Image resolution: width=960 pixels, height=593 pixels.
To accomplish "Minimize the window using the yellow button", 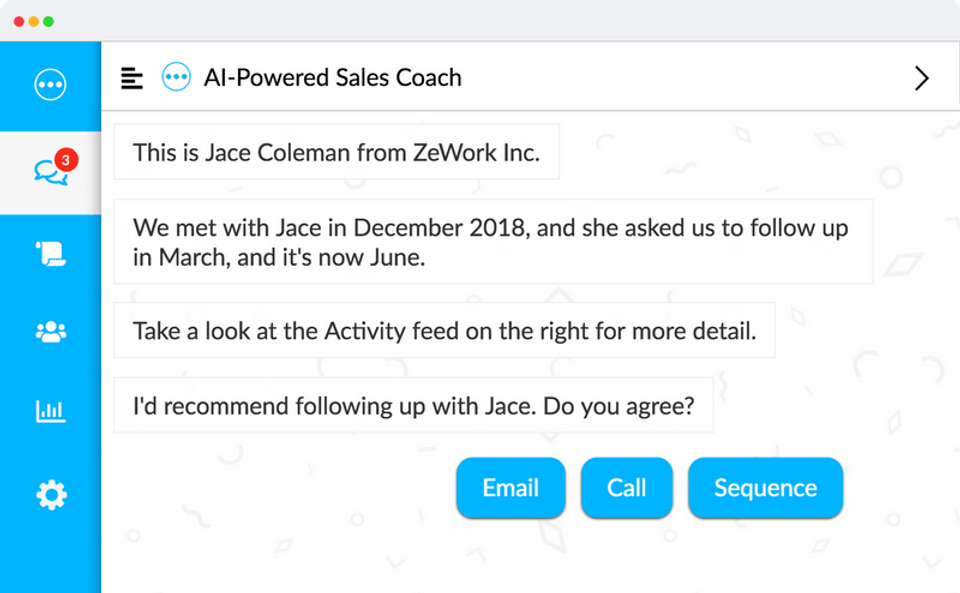I will (x=34, y=21).
